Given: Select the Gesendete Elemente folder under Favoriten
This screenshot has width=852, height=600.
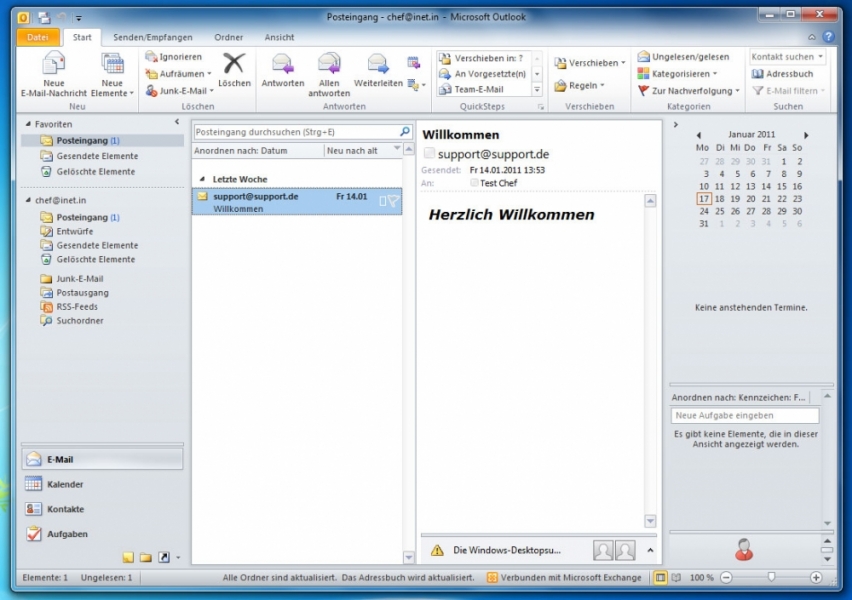Looking at the screenshot, I should [97, 156].
